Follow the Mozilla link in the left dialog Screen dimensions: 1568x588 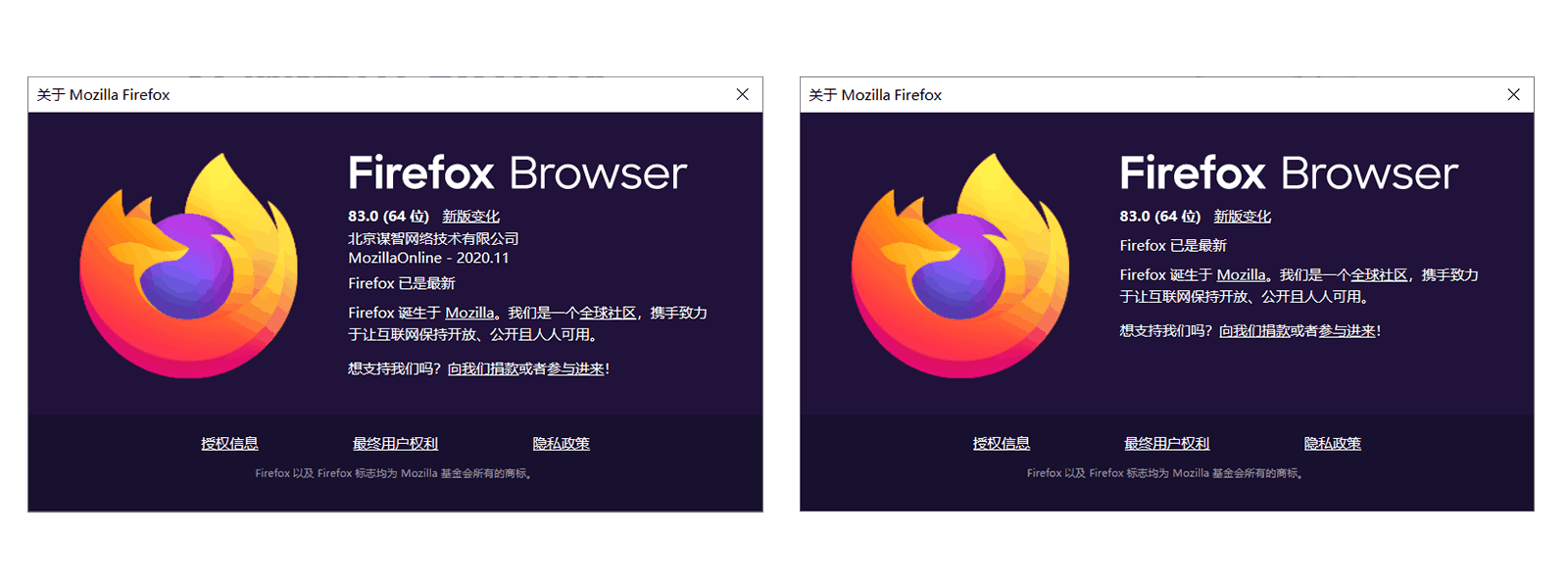click(469, 313)
